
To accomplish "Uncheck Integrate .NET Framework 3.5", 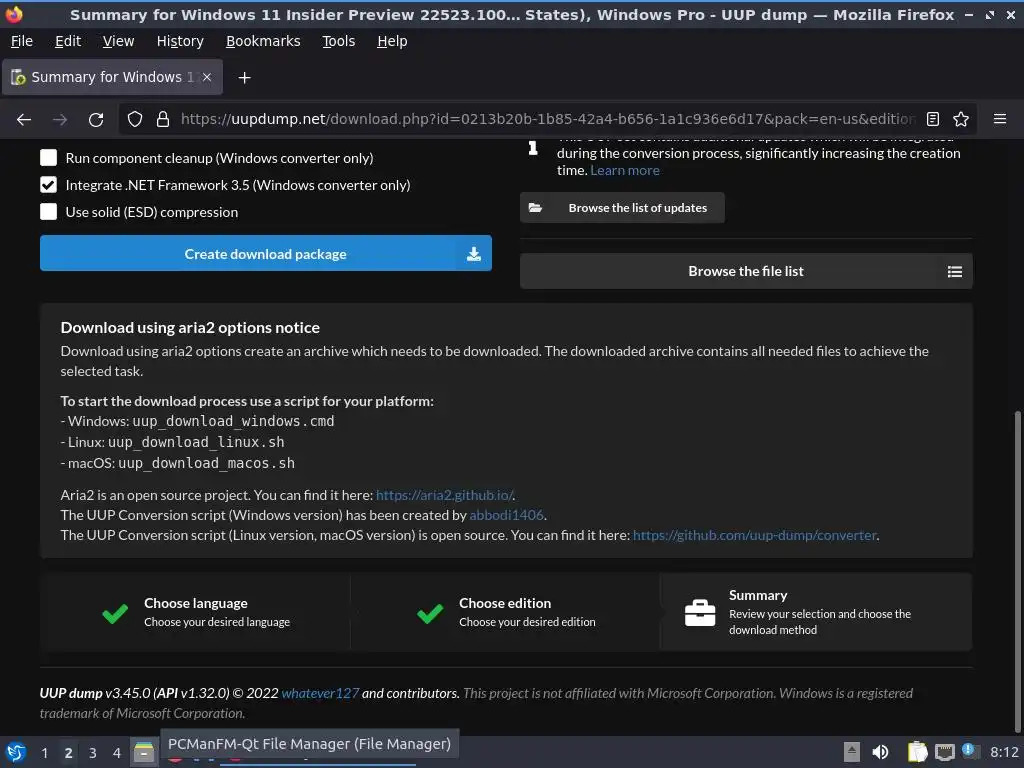I will (x=48, y=185).
